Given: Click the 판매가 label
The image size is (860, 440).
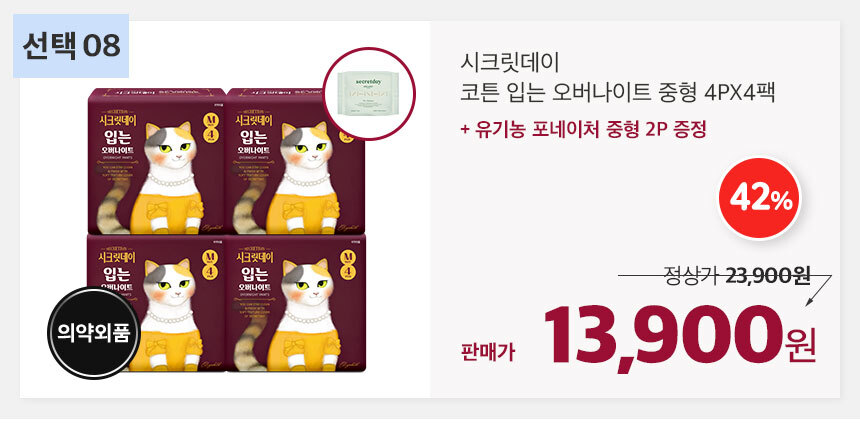Looking at the screenshot, I should pos(488,352).
